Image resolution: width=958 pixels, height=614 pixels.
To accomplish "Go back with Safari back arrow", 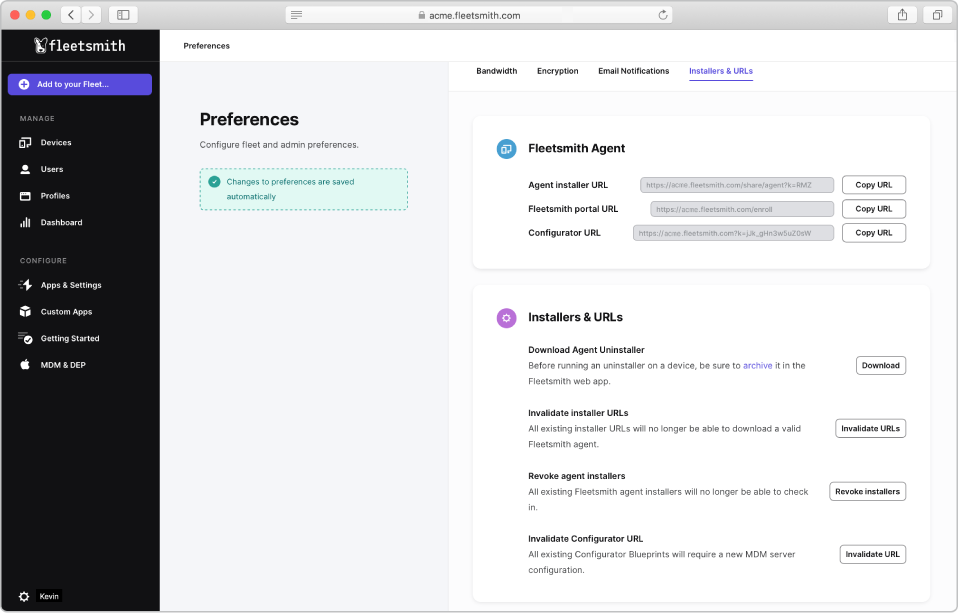I will [x=71, y=15].
